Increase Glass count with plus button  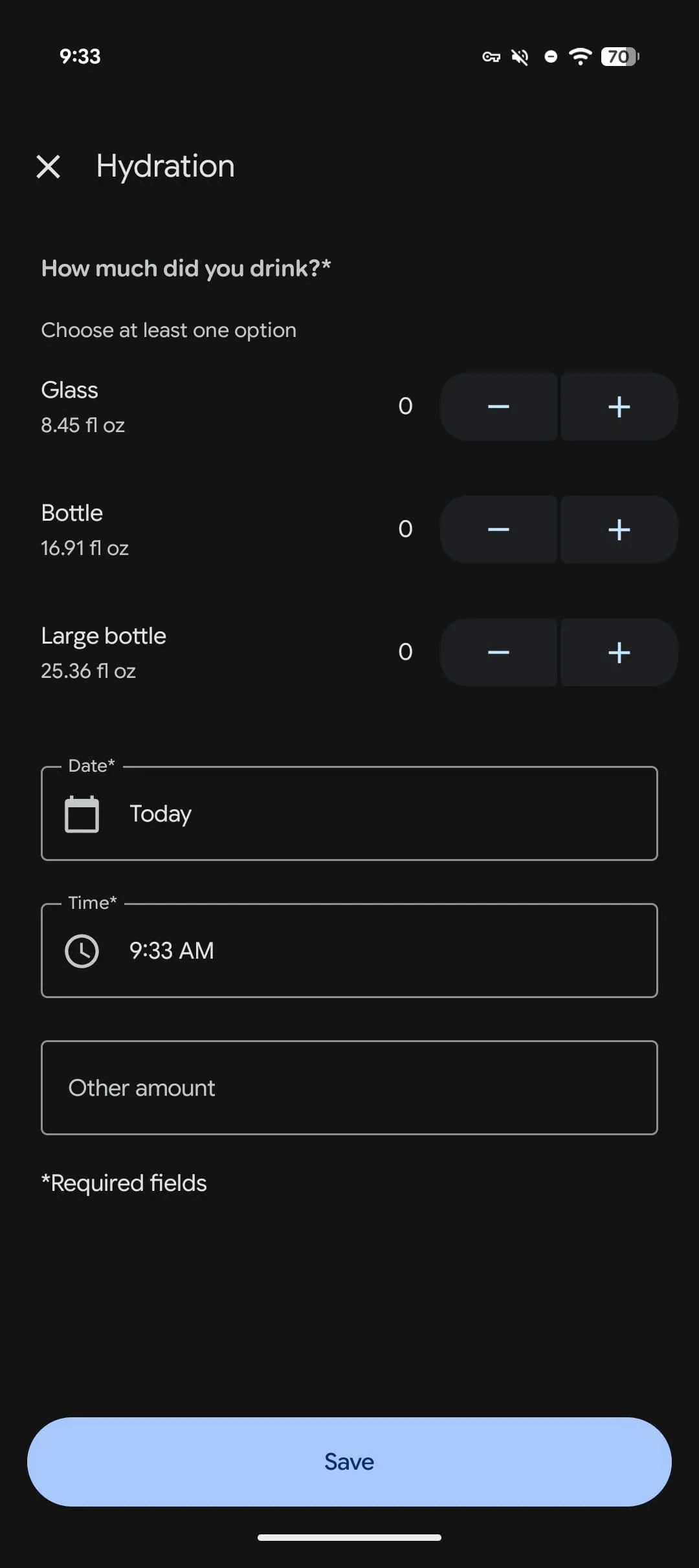pos(619,407)
